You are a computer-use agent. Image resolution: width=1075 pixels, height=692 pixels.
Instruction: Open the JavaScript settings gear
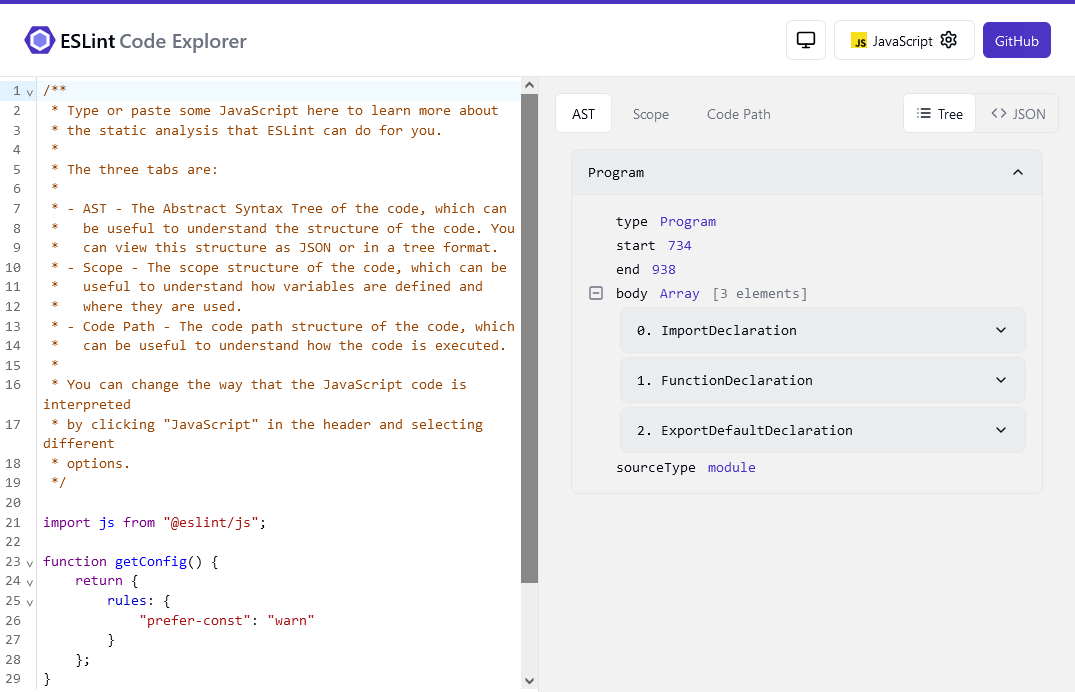click(948, 40)
